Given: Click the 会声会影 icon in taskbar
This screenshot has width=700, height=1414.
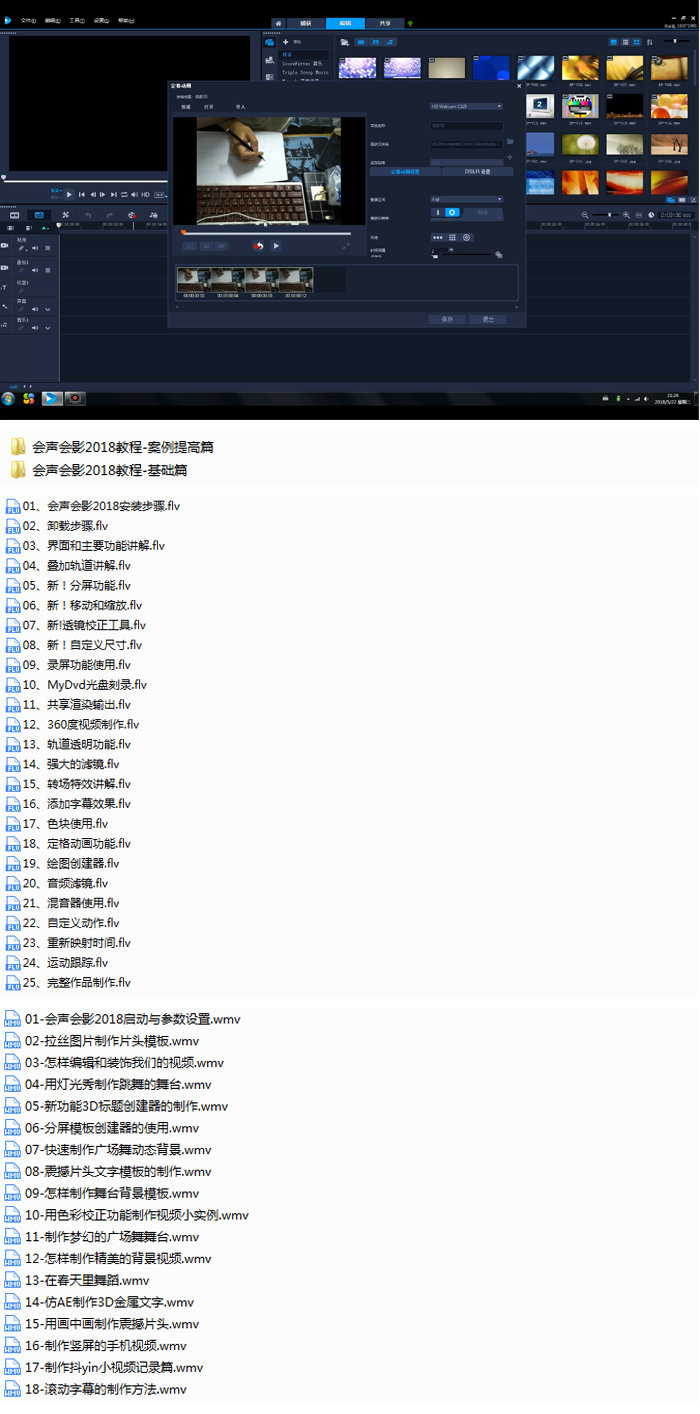Looking at the screenshot, I should click(x=51, y=398).
